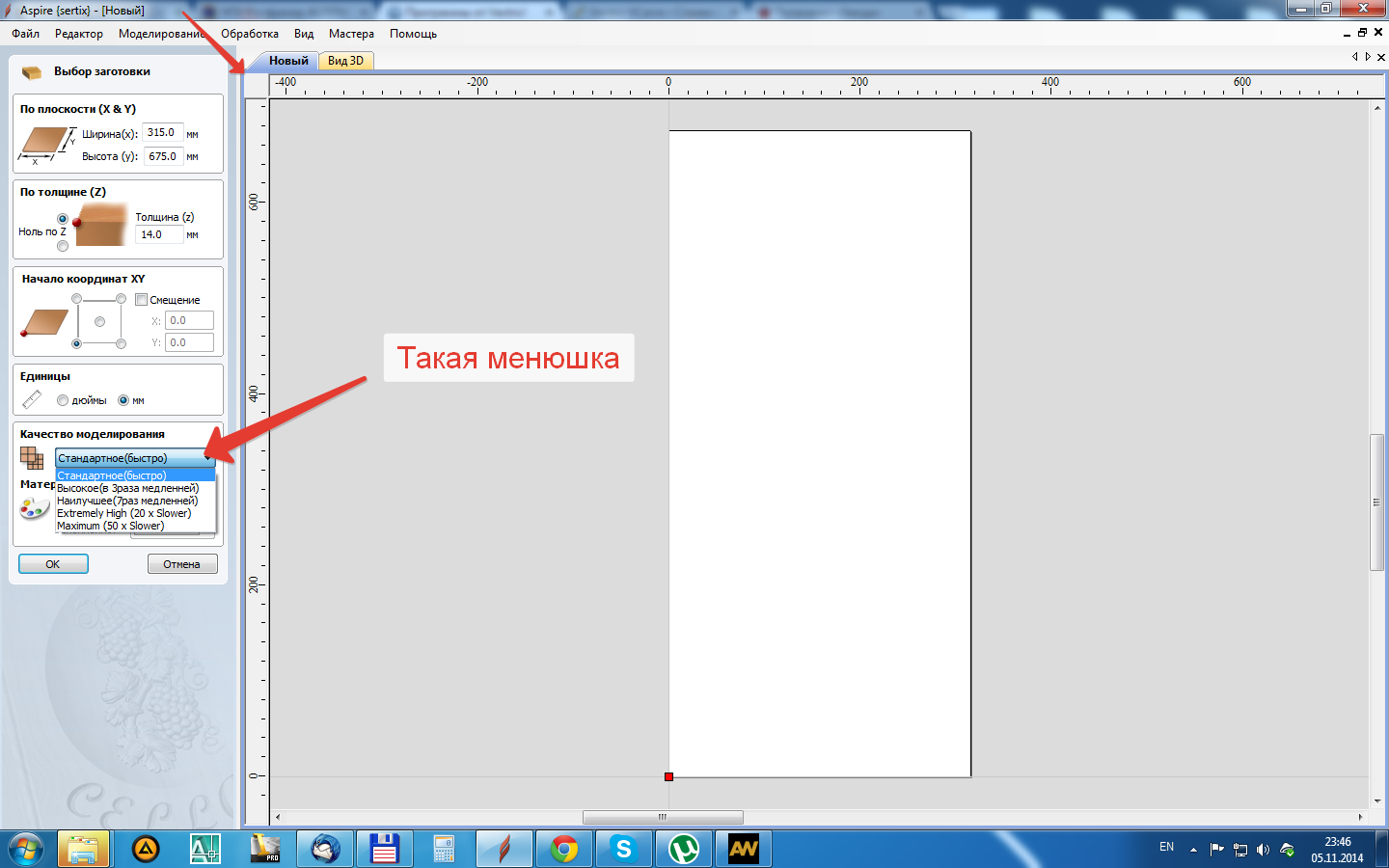Click the Толщина (z) field showing 14.0

click(x=159, y=234)
